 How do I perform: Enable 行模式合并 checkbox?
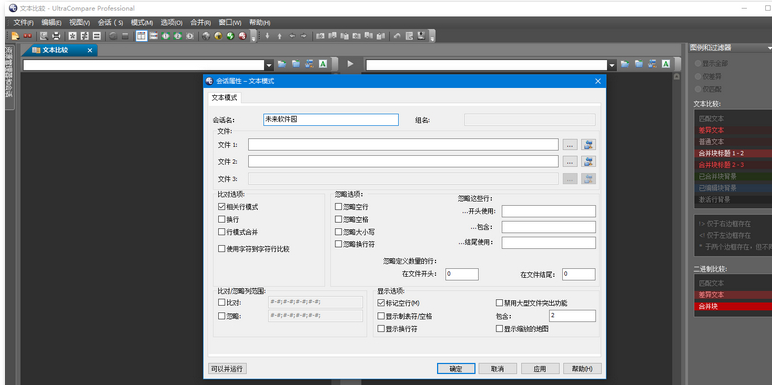point(222,232)
